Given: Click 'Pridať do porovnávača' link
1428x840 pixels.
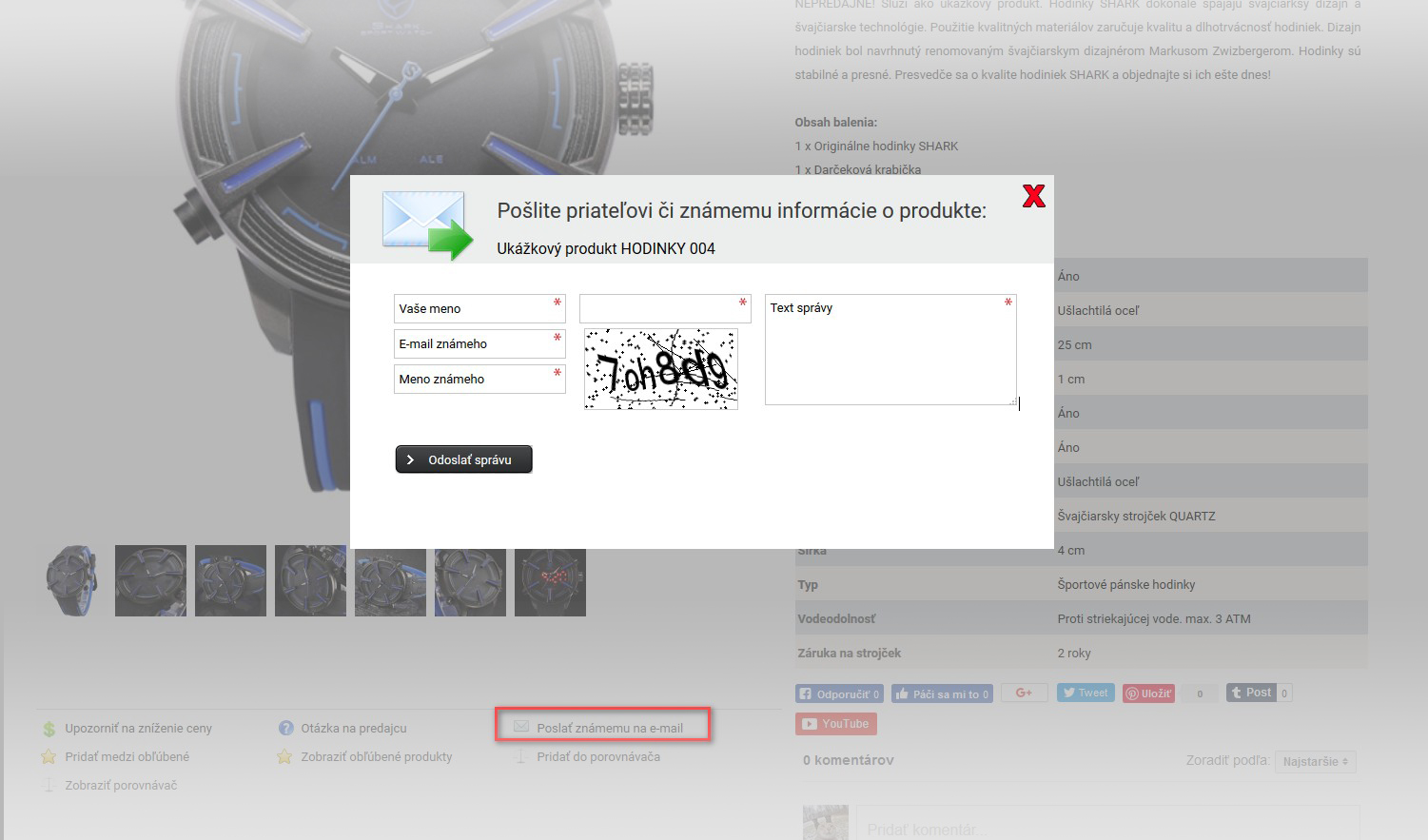Looking at the screenshot, I should (597, 757).
